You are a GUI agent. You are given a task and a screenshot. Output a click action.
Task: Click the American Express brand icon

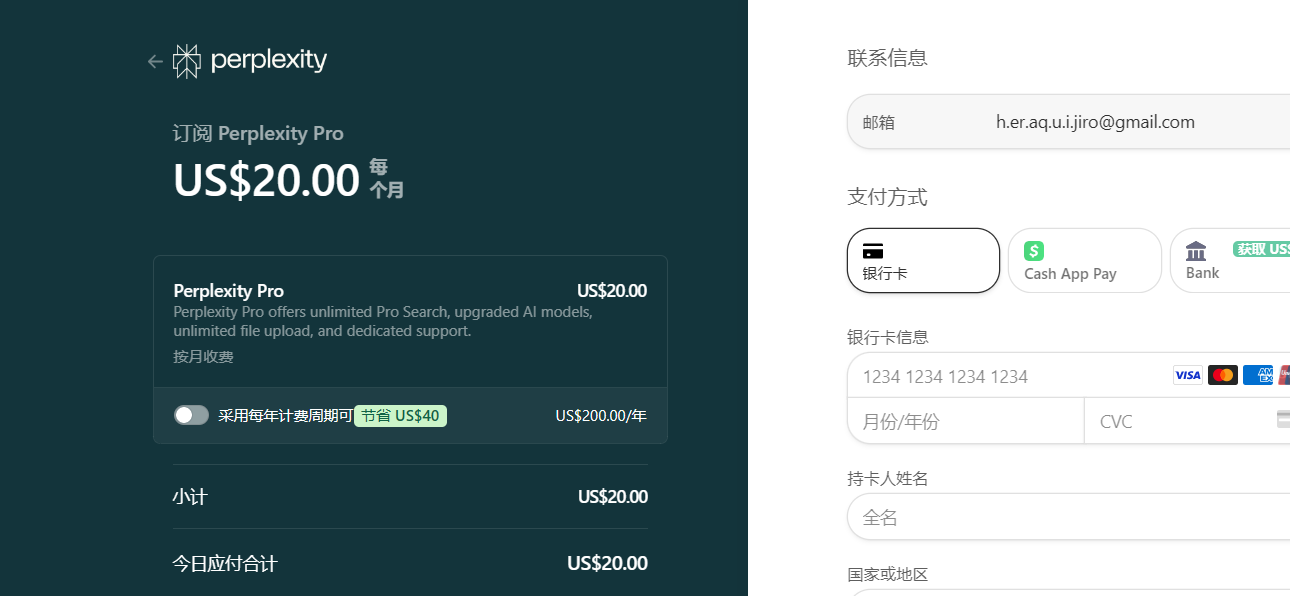click(x=1258, y=375)
